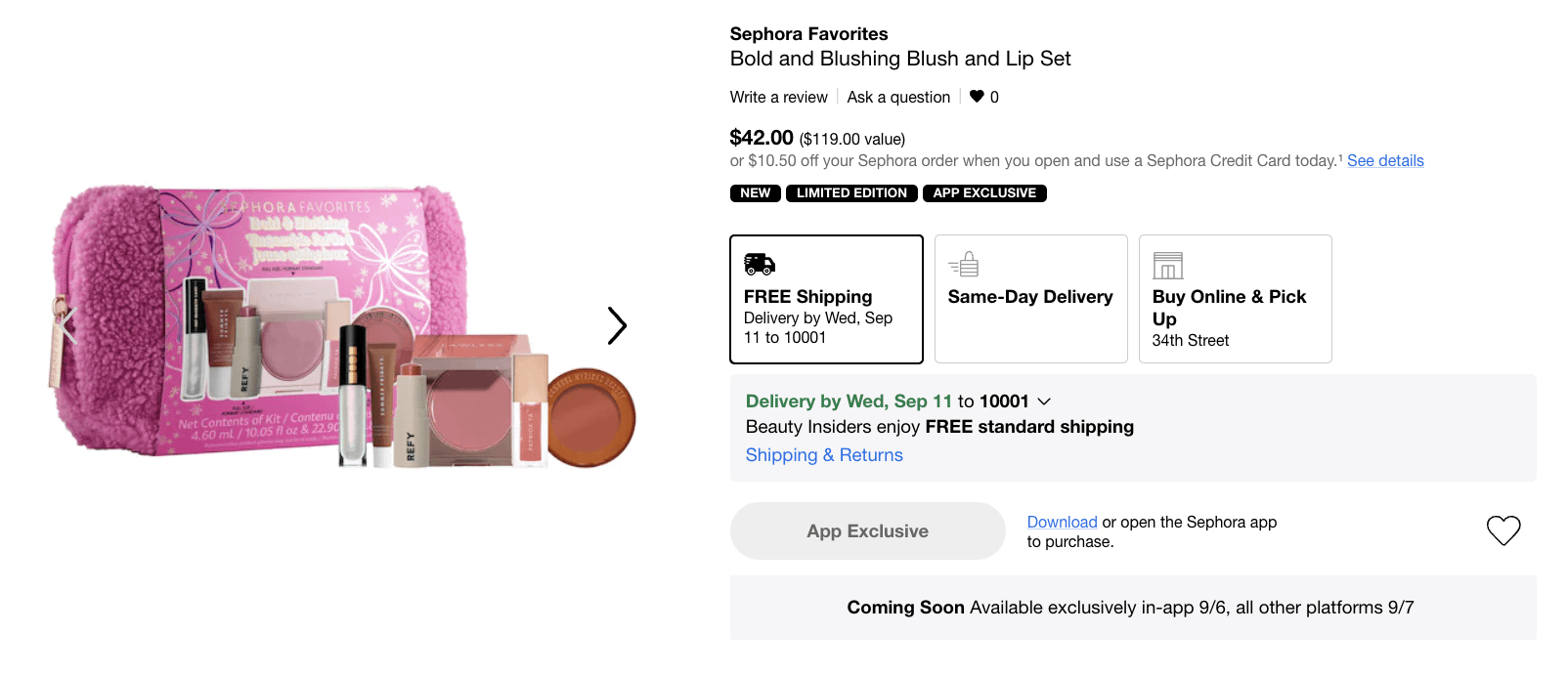Screen dimensions: 1568x676
Task: Click the Sephora Favorites brand name
Action: point(808,34)
